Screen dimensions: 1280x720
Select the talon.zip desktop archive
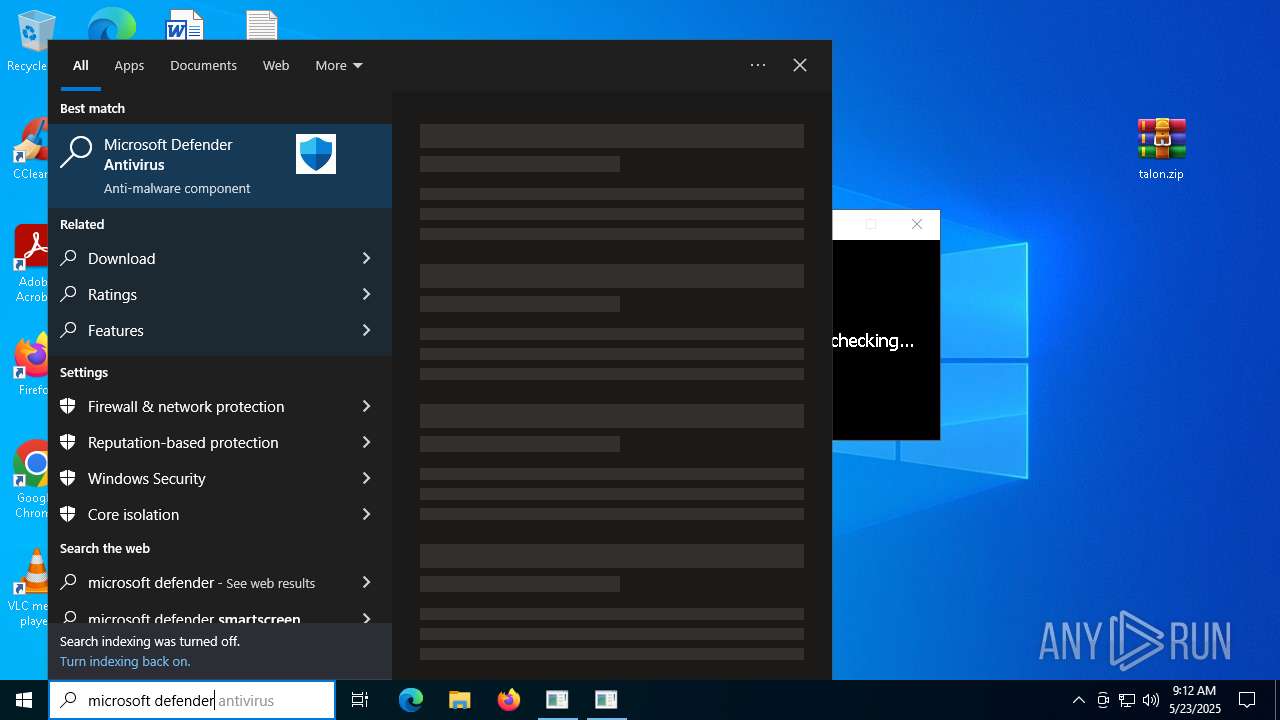[x=1161, y=150]
